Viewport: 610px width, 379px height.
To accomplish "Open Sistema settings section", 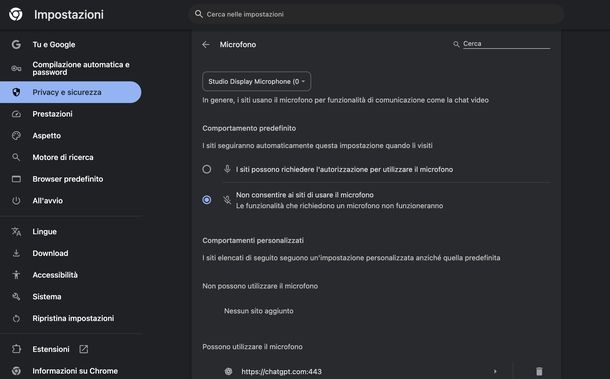I will point(71,297).
